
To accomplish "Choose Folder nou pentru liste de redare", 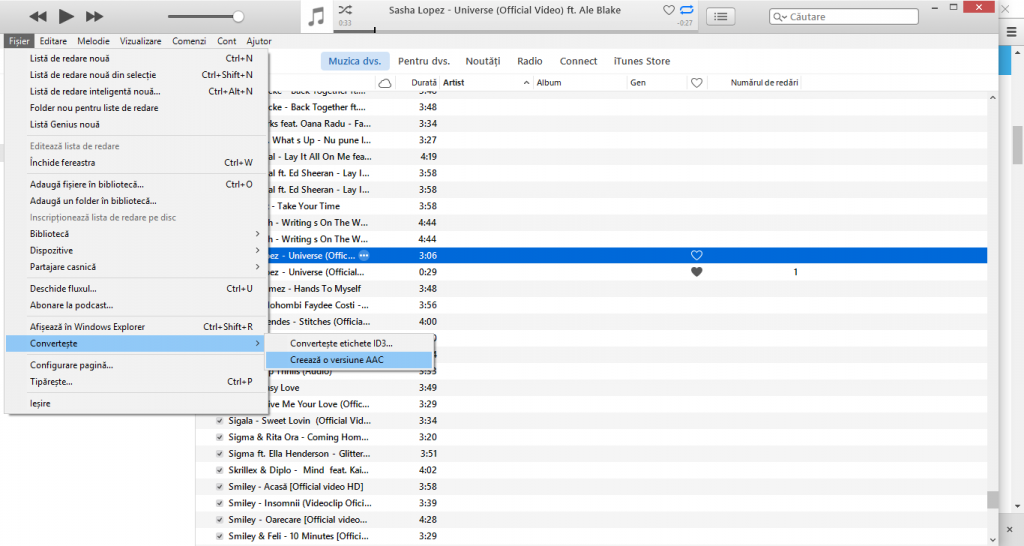I will (136, 108).
